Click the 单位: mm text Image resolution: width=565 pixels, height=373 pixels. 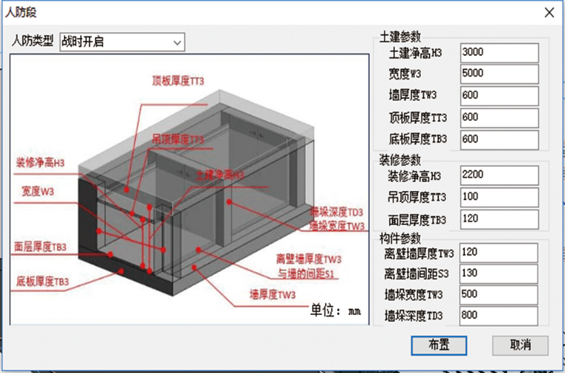tap(336, 311)
